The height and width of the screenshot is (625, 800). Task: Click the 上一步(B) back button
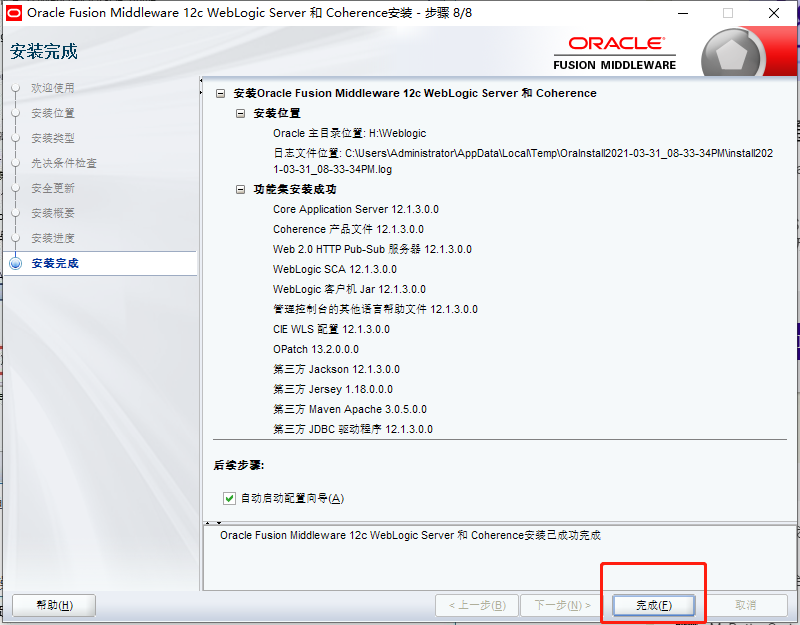coord(477,605)
